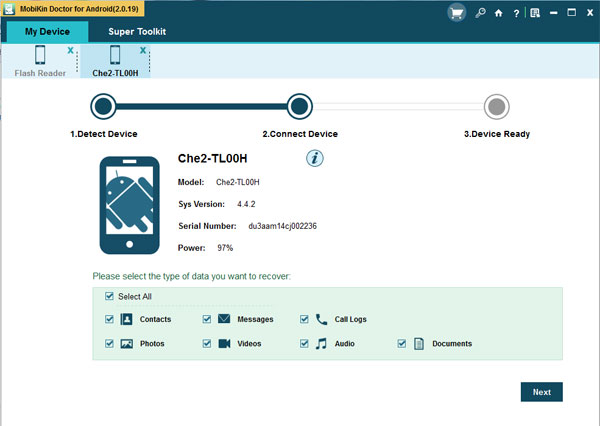Viewport: 600px width, 426px height.
Task: Click the Call Logs phone icon
Action: click(x=321, y=319)
